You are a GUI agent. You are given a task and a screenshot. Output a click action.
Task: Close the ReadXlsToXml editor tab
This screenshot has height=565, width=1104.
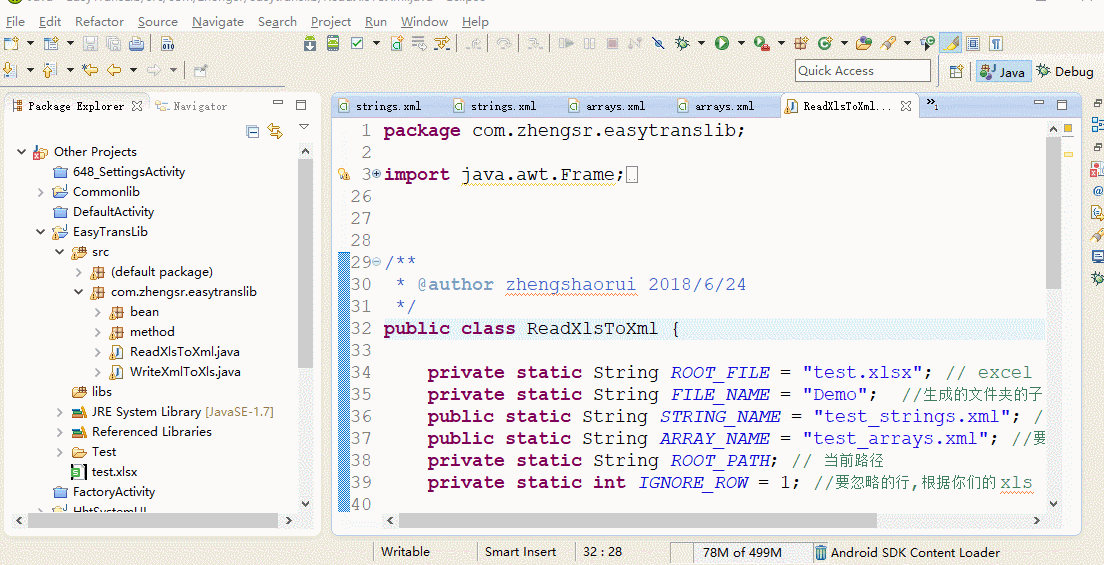906,106
